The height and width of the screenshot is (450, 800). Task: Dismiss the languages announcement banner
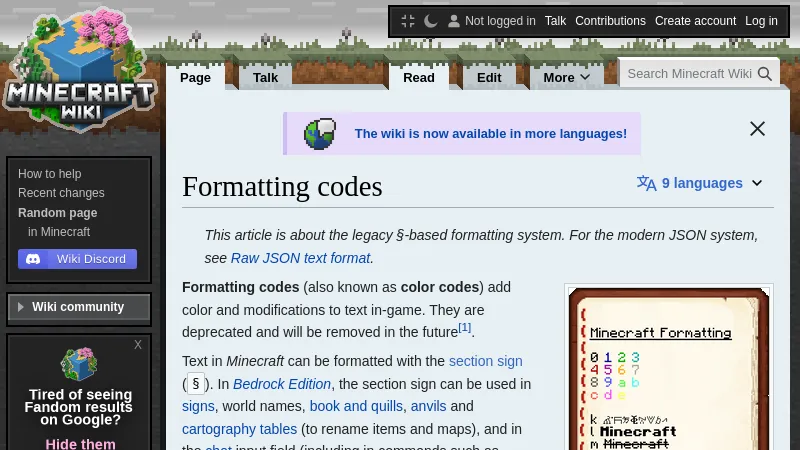(757, 129)
